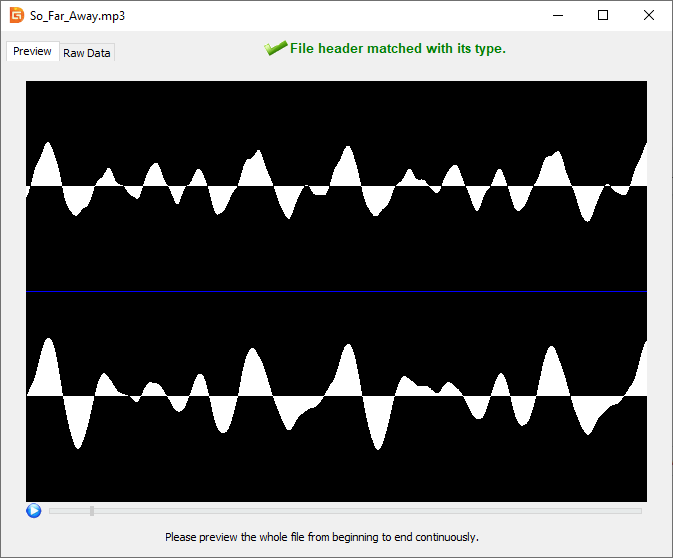
Task: Minimize the preview window
Action: coord(557,16)
